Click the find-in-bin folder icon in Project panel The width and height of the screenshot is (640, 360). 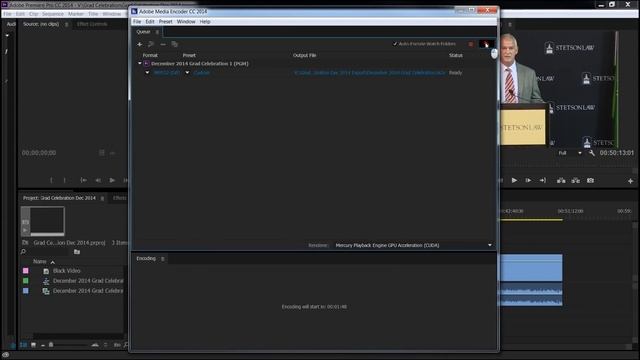click(x=77, y=252)
